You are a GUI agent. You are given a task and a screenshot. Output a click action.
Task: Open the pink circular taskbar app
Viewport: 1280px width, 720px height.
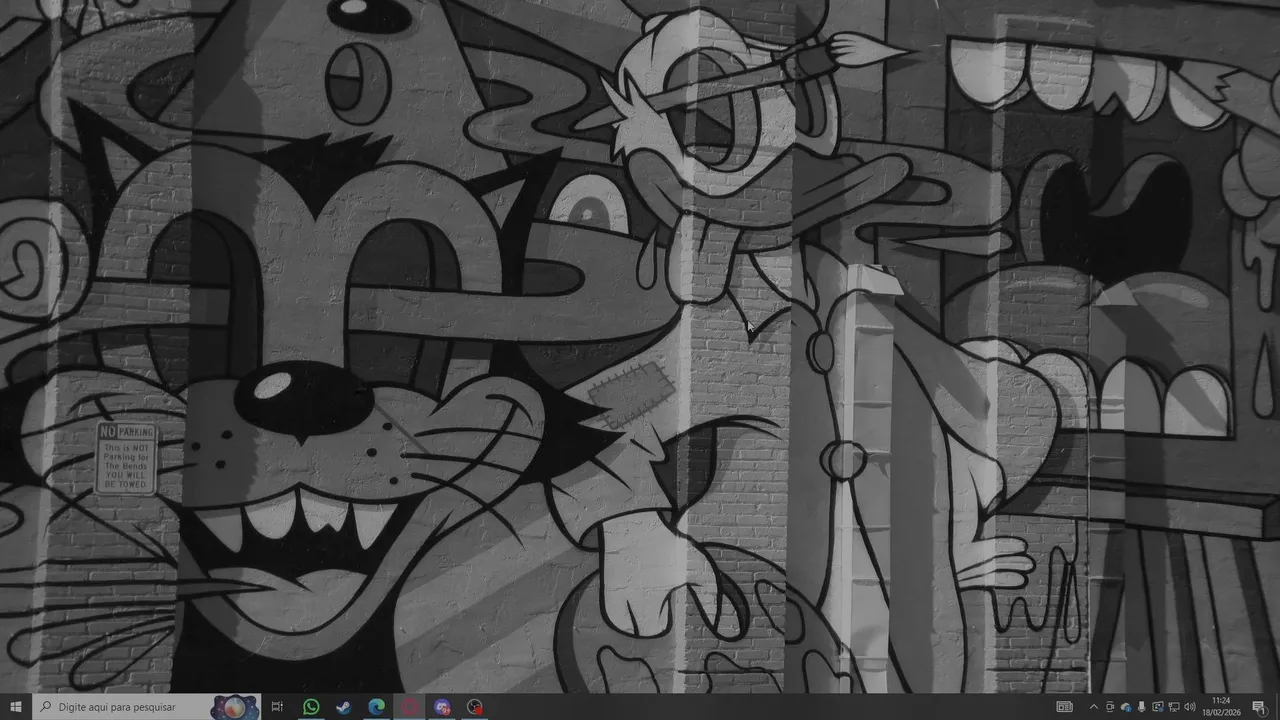(x=410, y=707)
